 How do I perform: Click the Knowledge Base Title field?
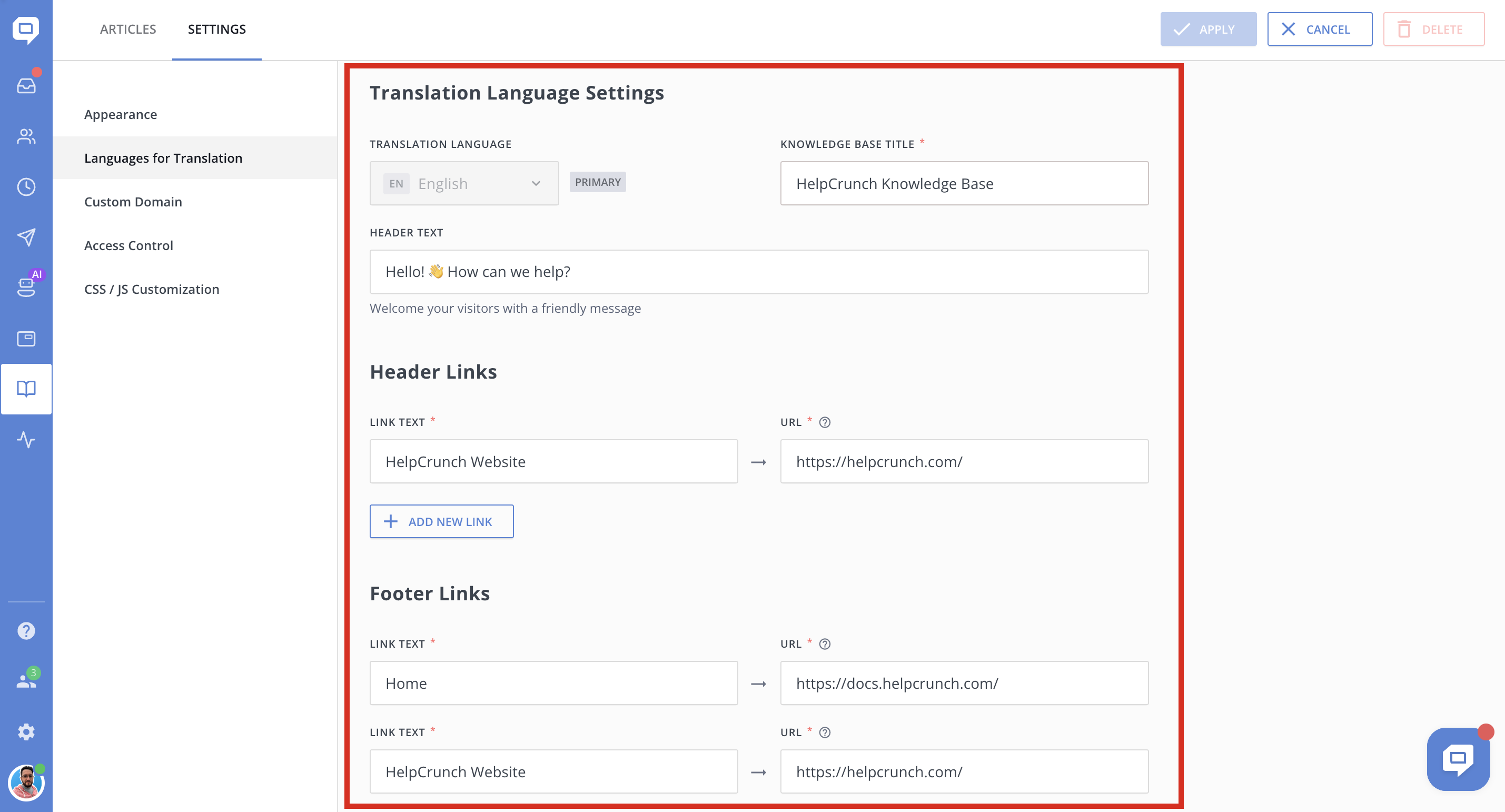point(964,183)
